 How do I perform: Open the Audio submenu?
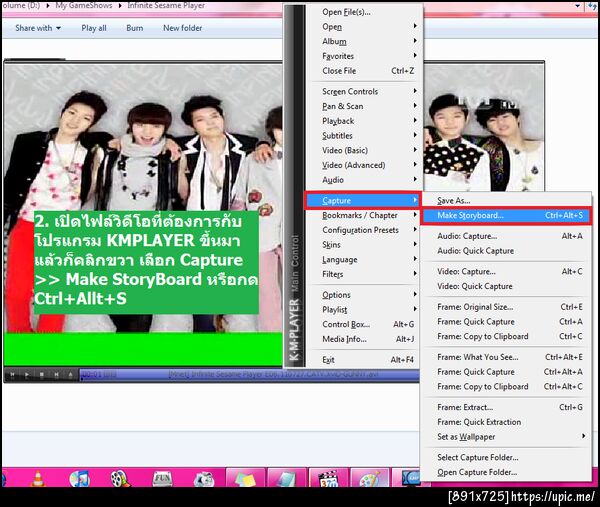click(x=364, y=180)
